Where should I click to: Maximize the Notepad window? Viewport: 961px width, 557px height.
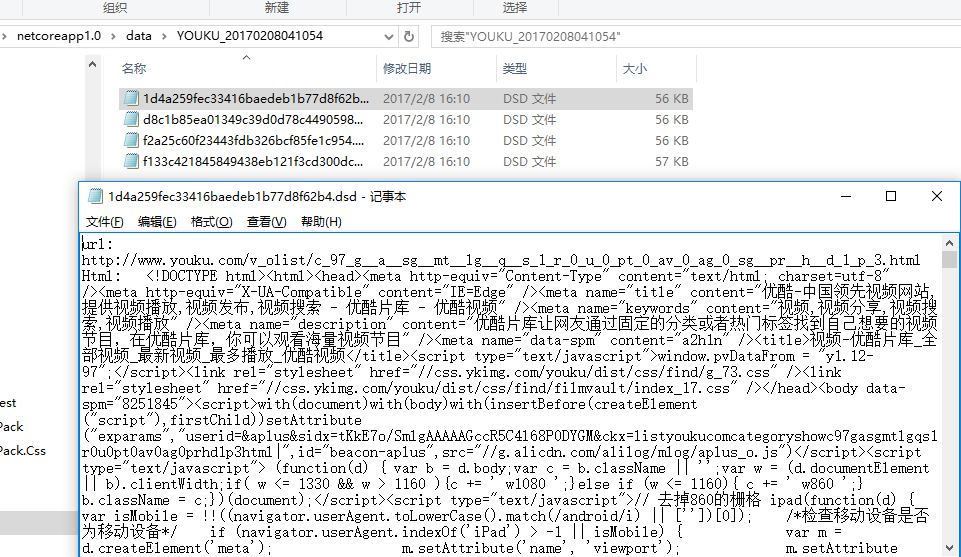click(x=891, y=196)
